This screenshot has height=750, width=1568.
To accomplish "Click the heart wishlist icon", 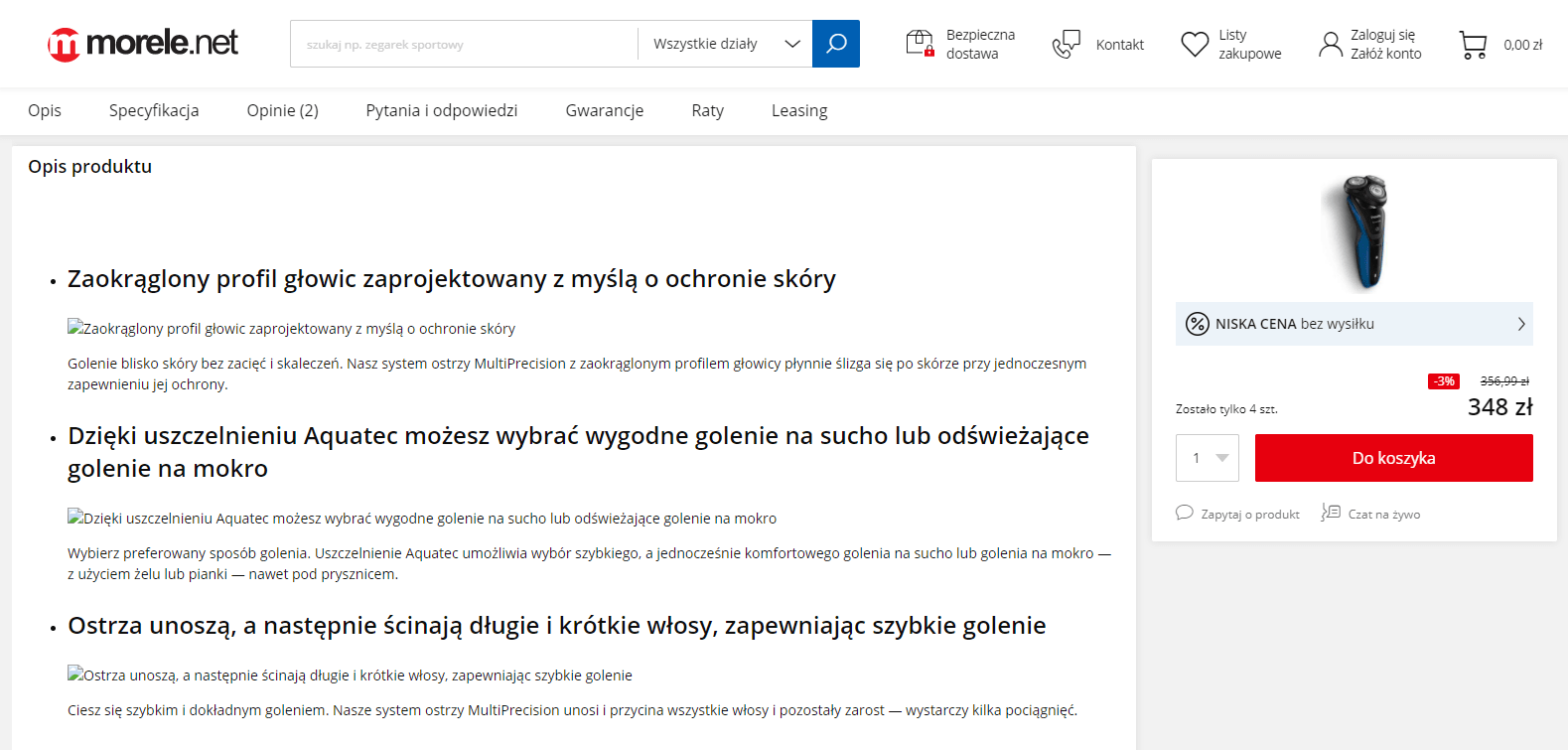I will coord(1194,45).
